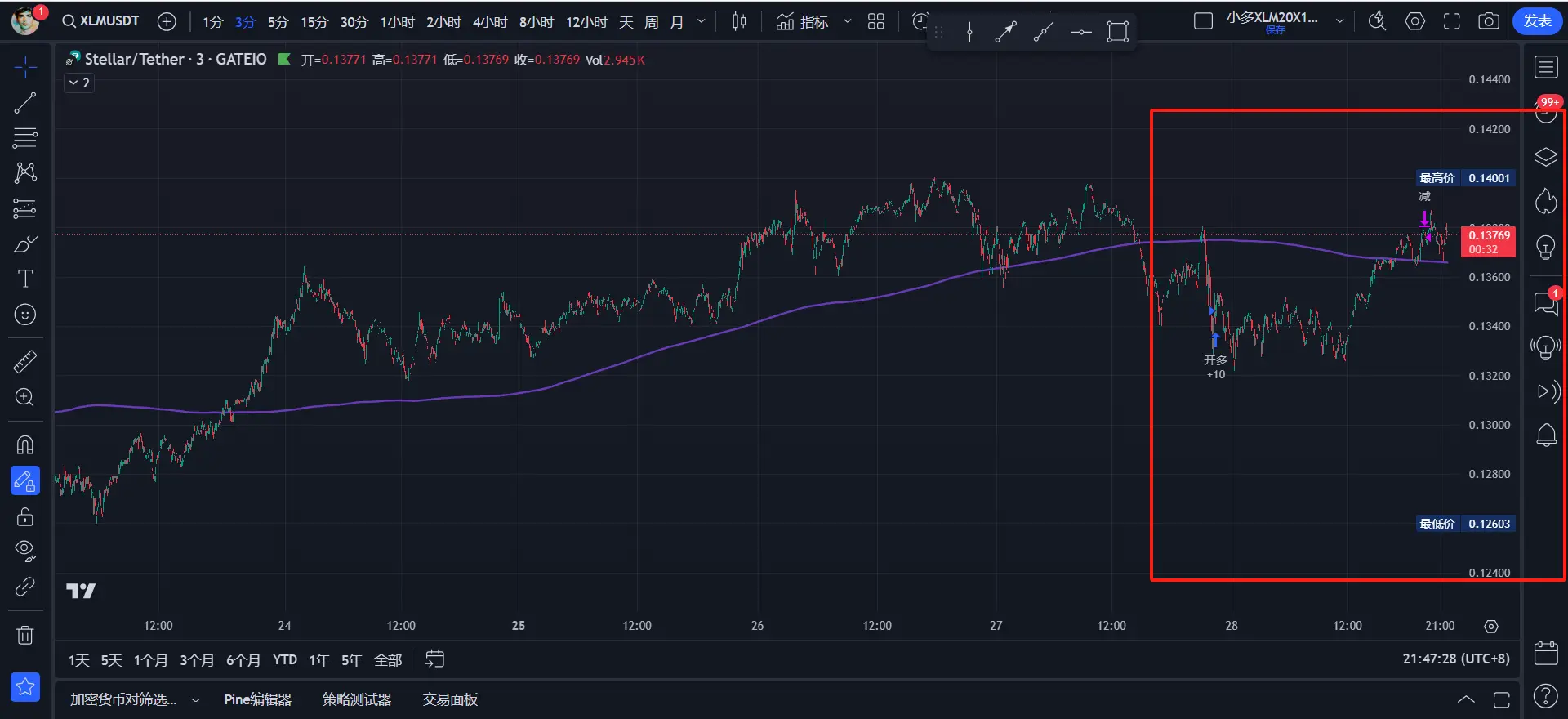Take a chart snapshot with camera icon
The height and width of the screenshot is (719, 1568).
1489,21
